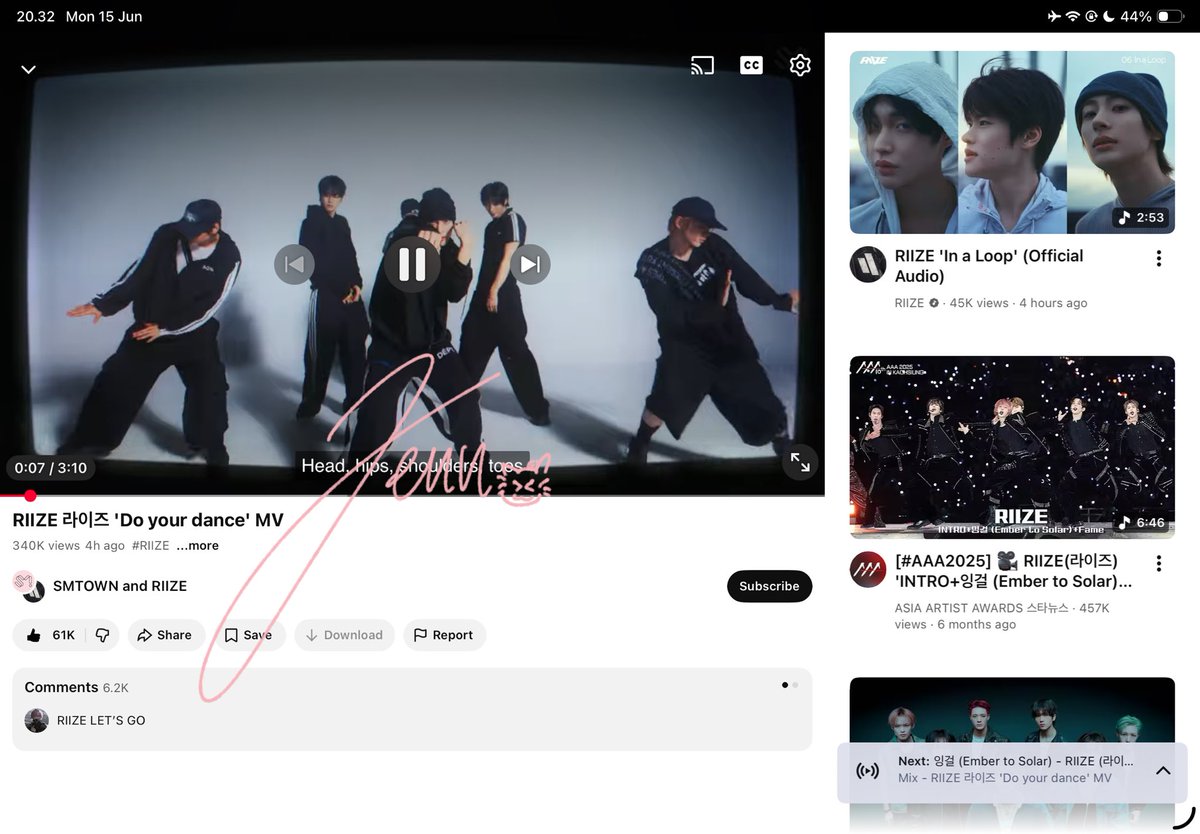
Task: Pause the video with the center pause button
Action: tap(412, 264)
